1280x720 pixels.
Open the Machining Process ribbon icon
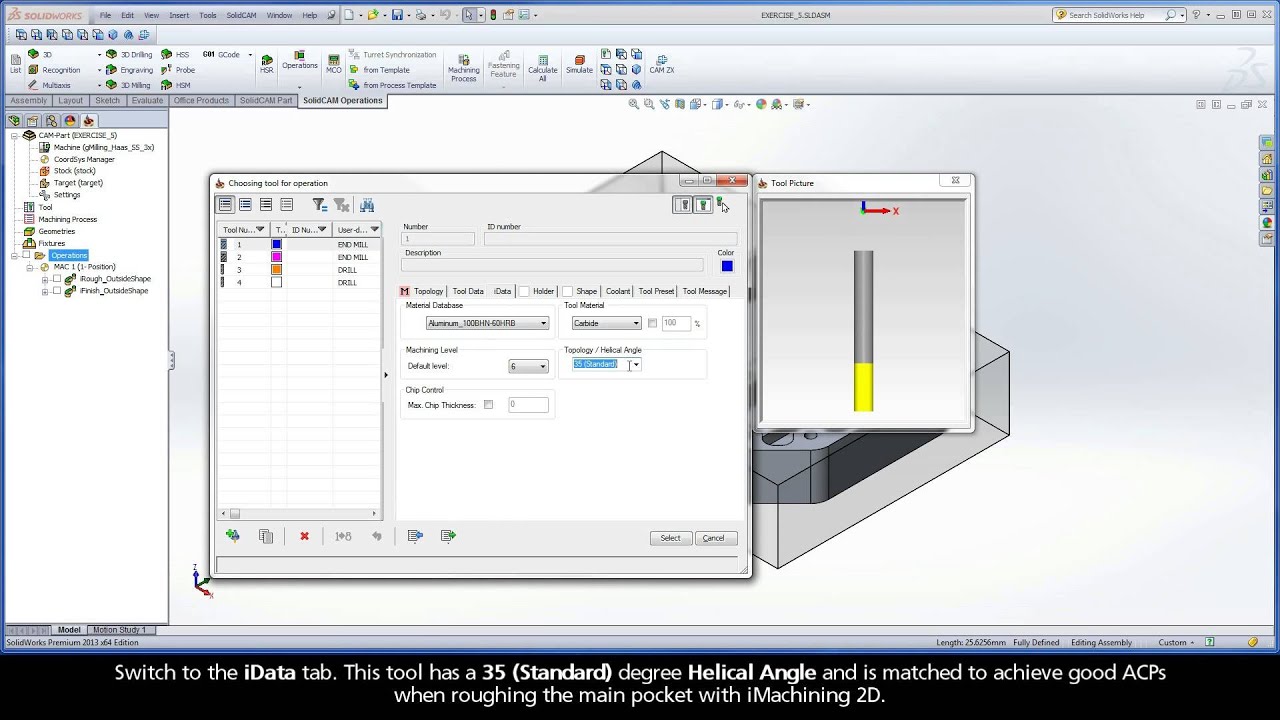click(x=463, y=66)
